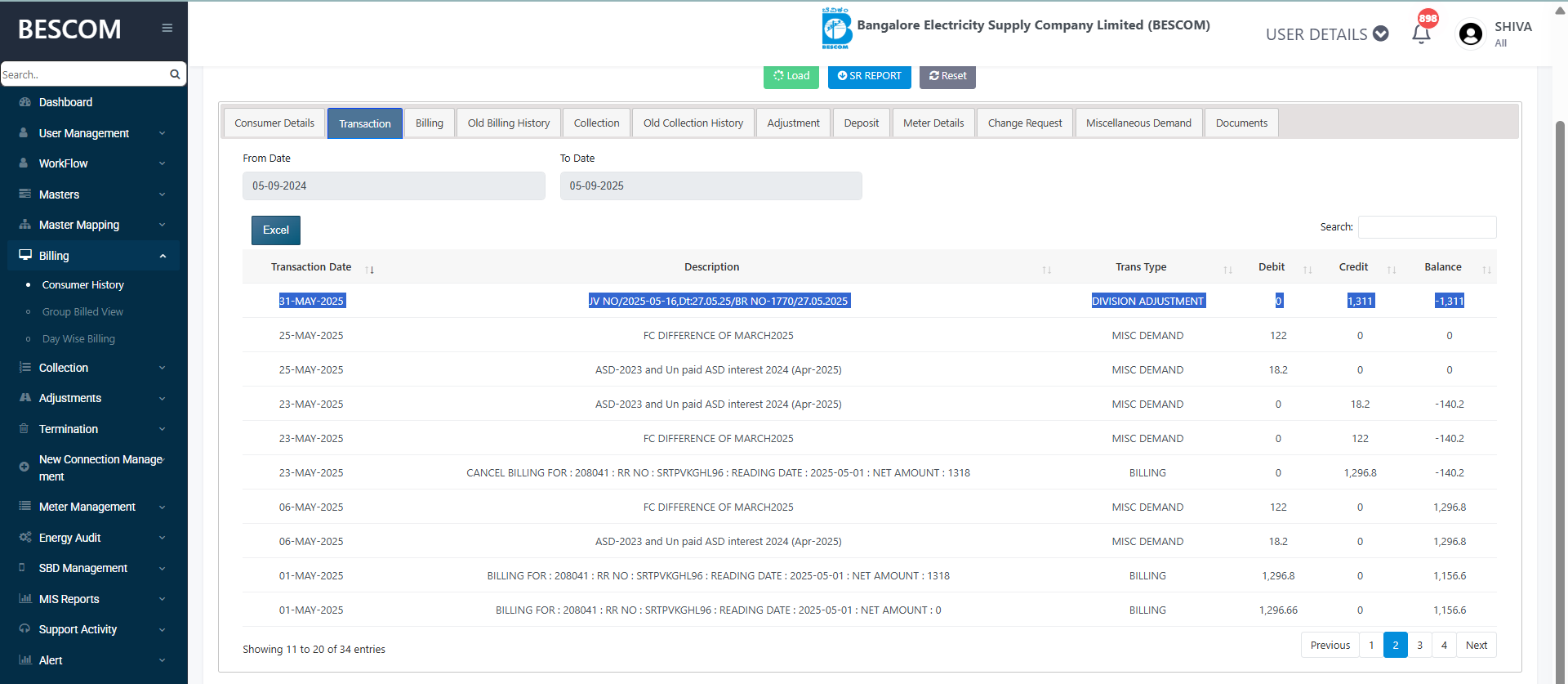Screen dimensions: 1568x684
Task: Expand the MIS Reports chevron
Action: tap(163, 599)
